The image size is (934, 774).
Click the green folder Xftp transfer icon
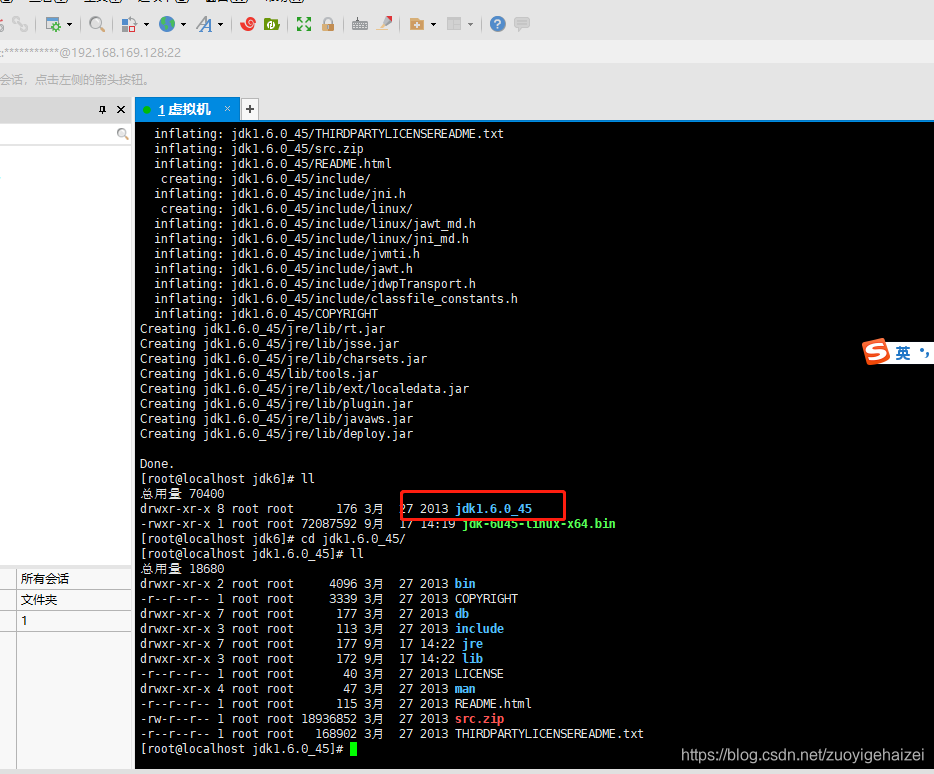tap(272, 24)
